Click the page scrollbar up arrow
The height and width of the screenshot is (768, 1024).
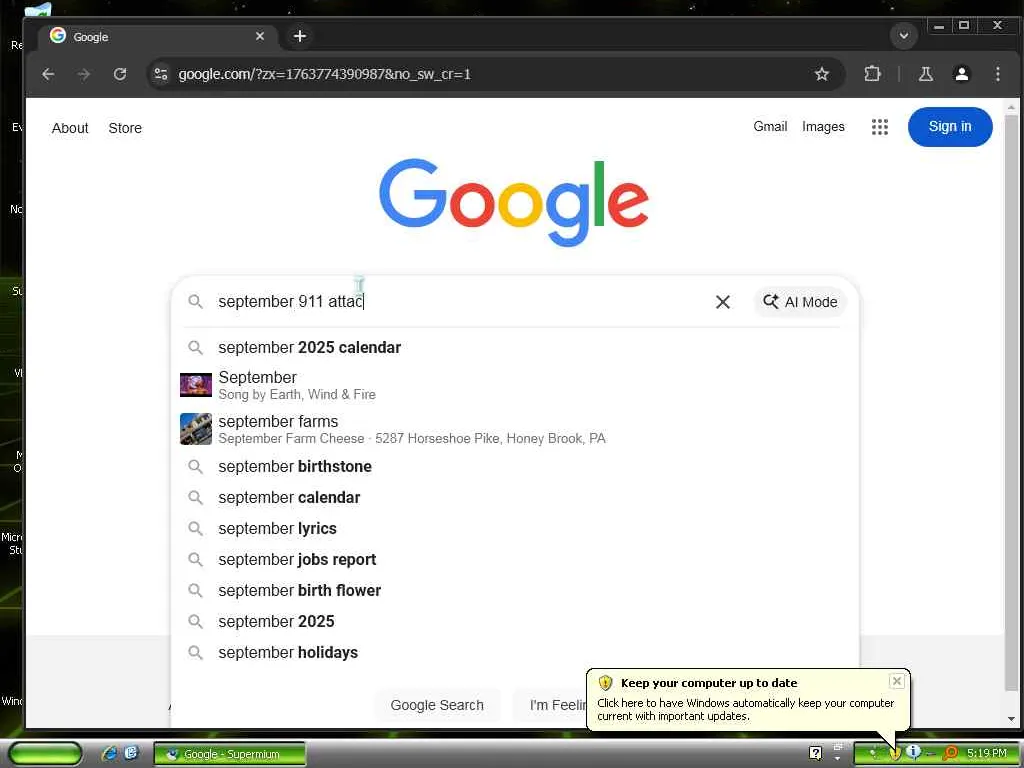tap(1011, 106)
